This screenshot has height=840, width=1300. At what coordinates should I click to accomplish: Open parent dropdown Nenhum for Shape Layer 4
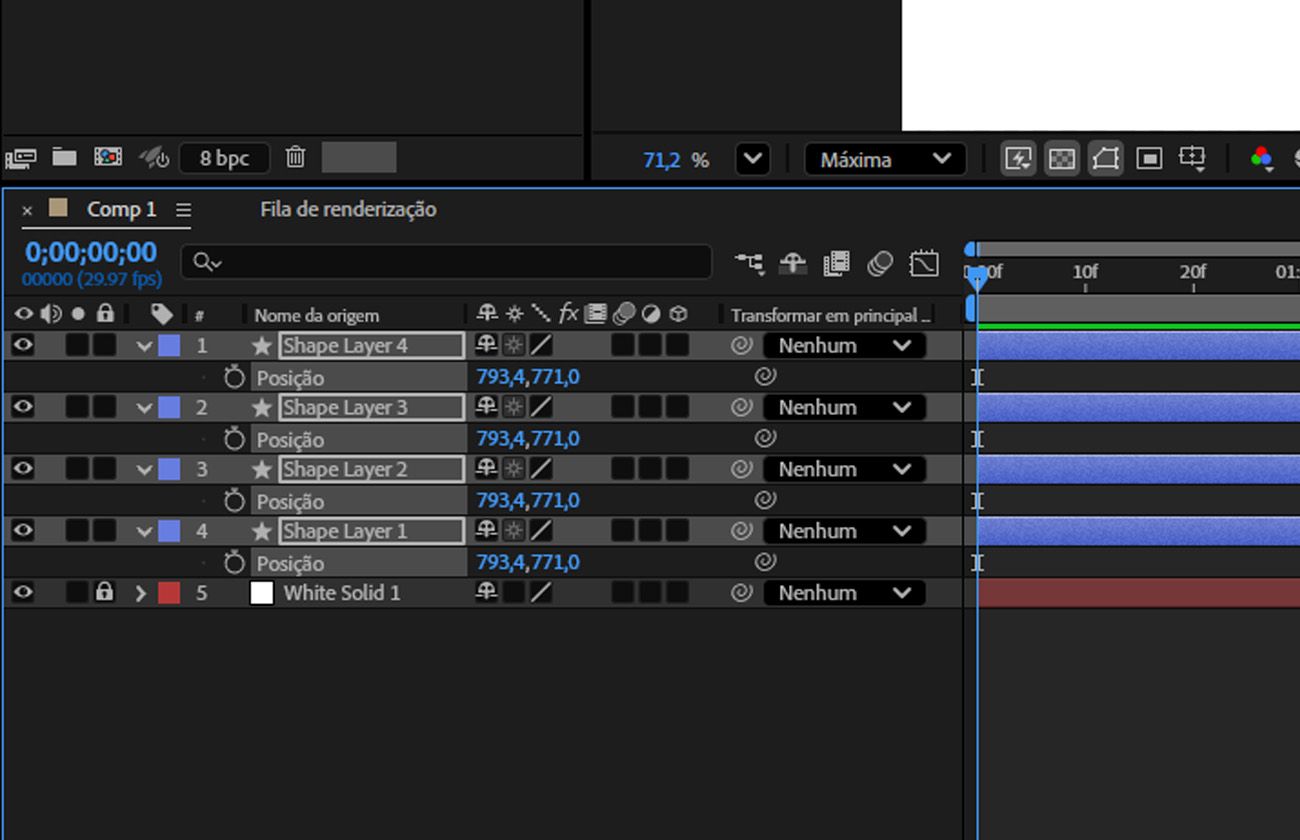845,346
